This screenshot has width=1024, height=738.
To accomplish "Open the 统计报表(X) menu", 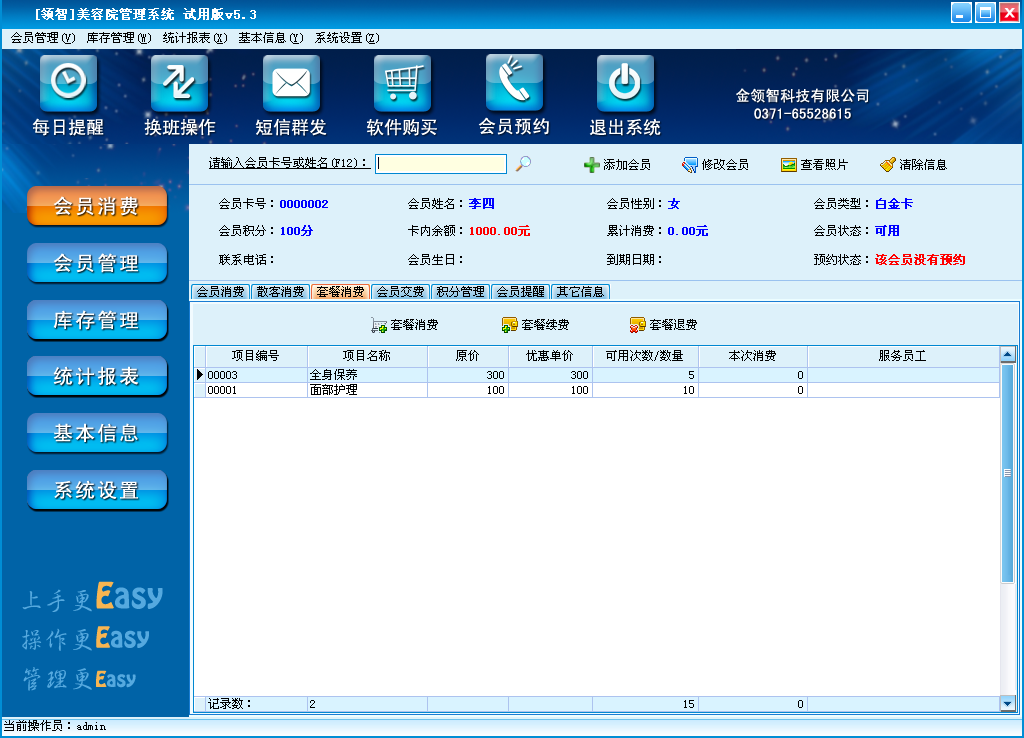I will pos(195,38).
